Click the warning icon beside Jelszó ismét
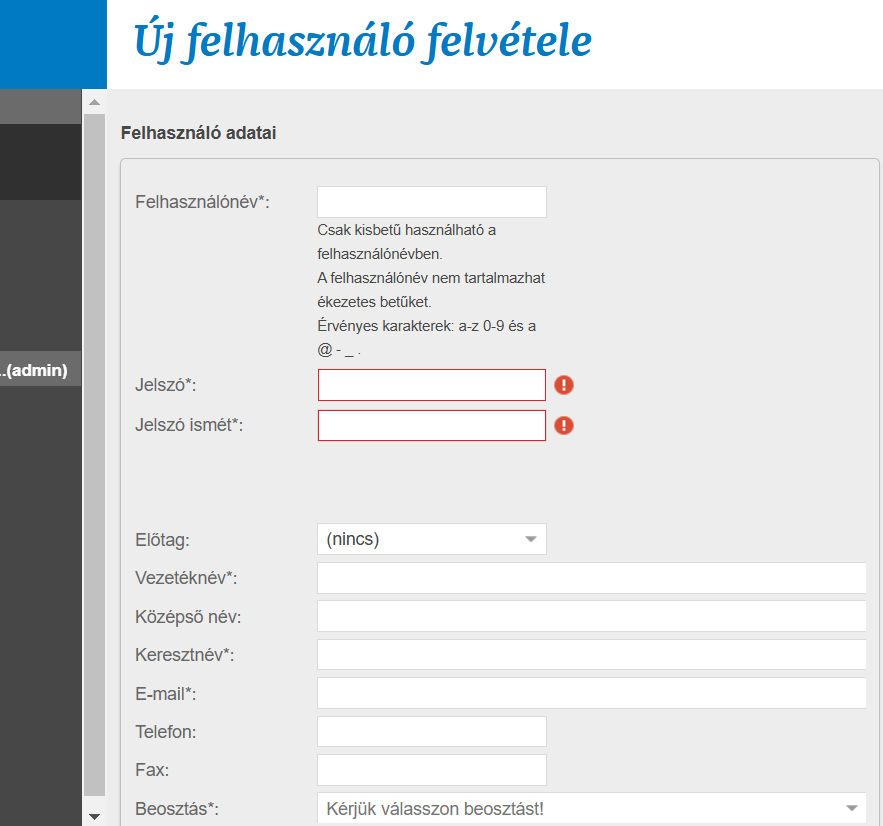883x826 pixels. pyautogui.click(x=564, y=425)
